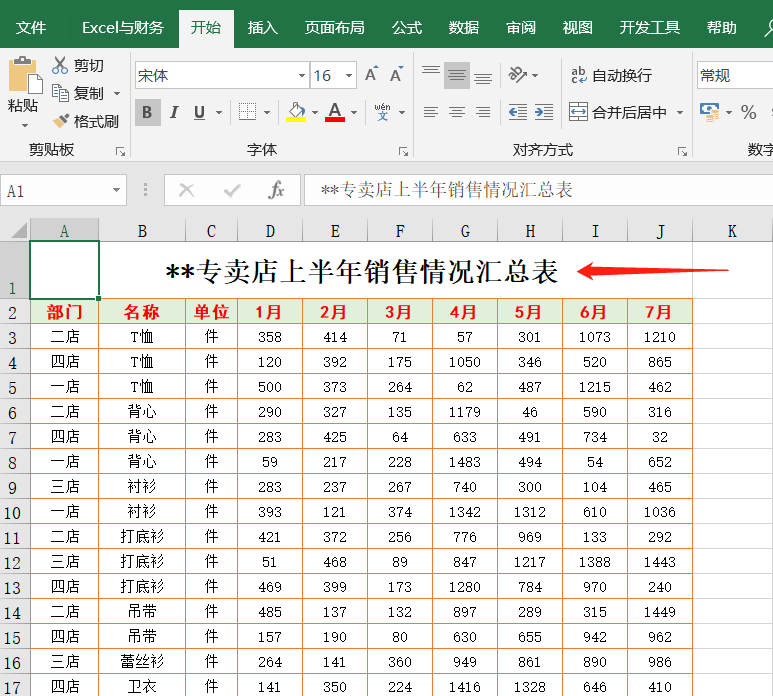This screenshot has height=696, width=773.
Task: Switch to 数据 data tab
Action: pyautogui.click(x=463, y=28)
